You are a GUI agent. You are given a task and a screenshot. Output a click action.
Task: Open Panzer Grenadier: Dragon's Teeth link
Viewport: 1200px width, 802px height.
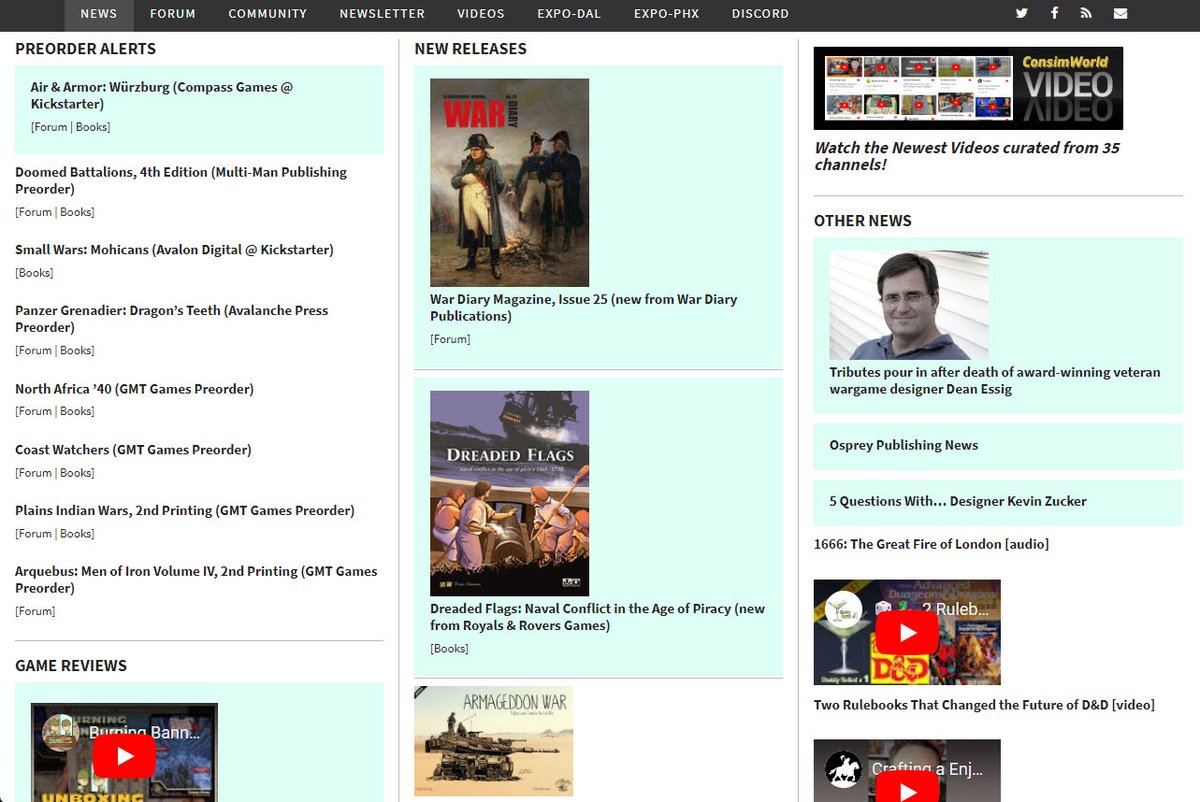coord(171,319)
